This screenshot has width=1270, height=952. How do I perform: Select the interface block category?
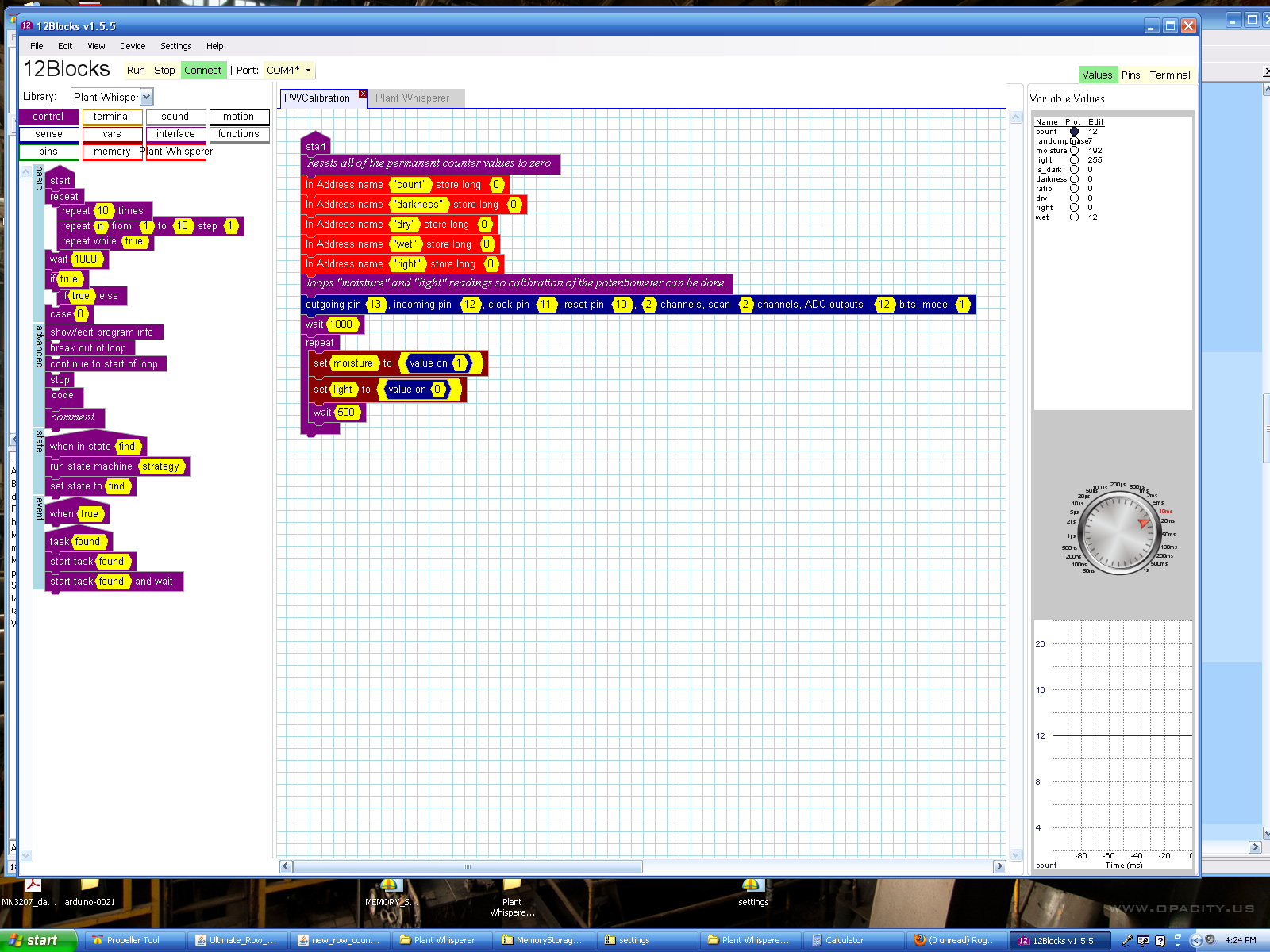[x=175, y=134]
